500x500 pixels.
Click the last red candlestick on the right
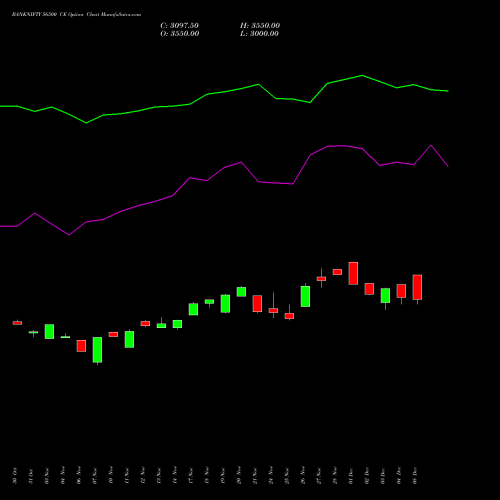click(x=417, y=287)
